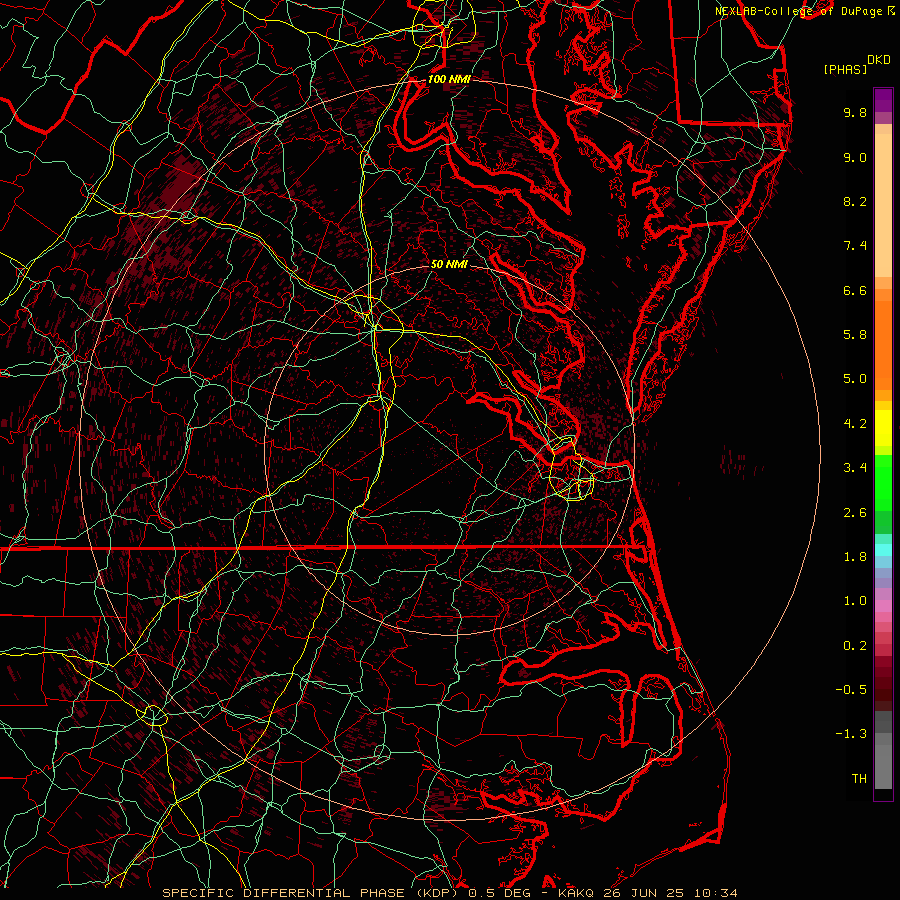Click the gray bottom band of the scale
Screen dimensions: 900x900
point(883,766)
